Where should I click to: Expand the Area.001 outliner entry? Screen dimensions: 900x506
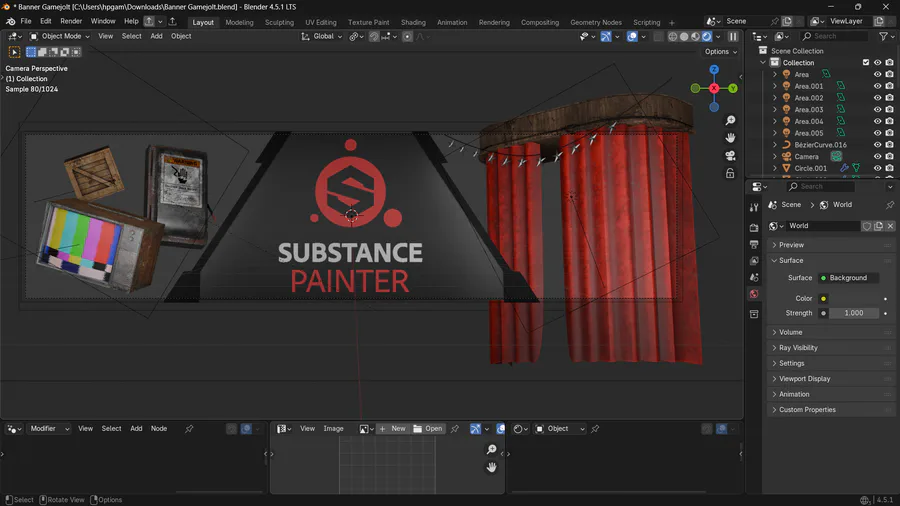(x=774, y=86)
